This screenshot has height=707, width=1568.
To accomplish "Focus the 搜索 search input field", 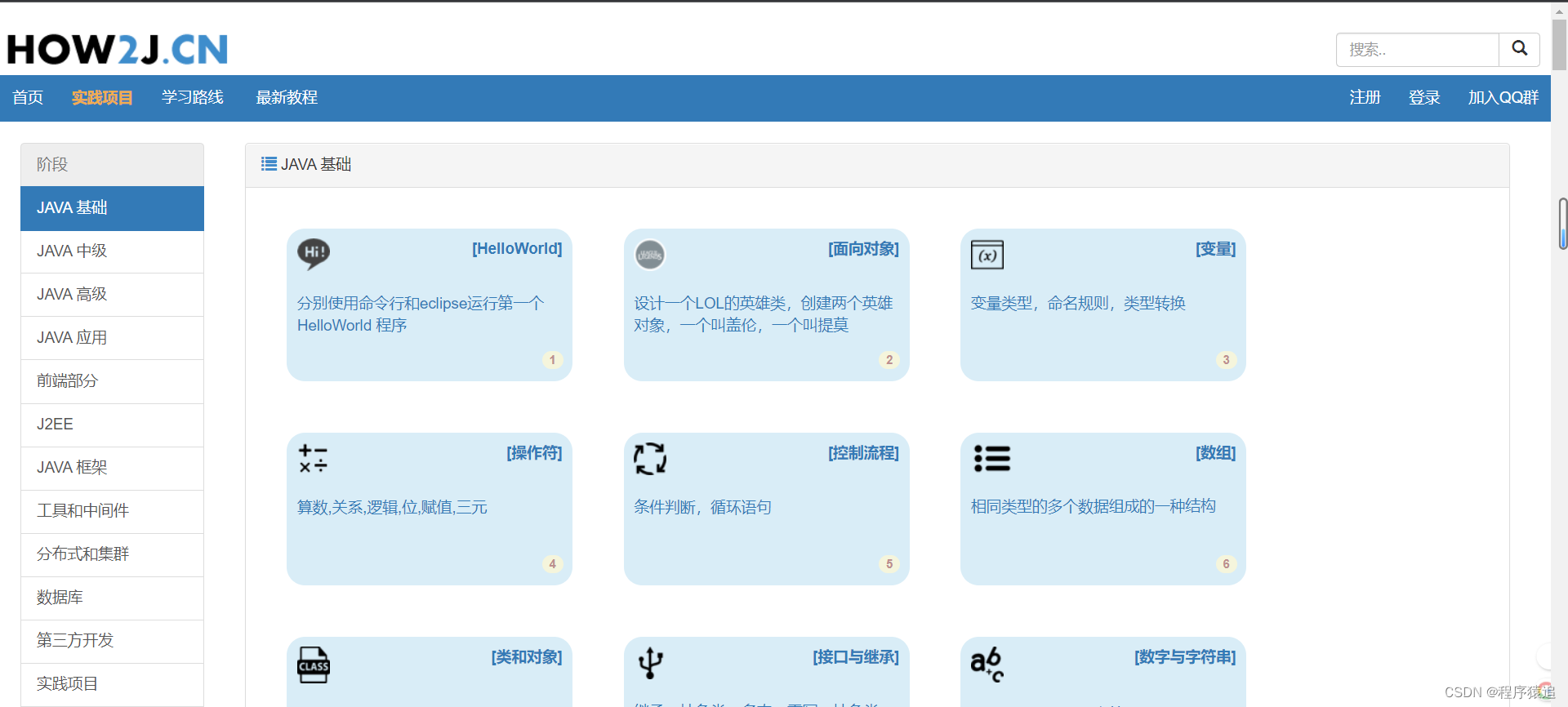I will coord(1418,50).
